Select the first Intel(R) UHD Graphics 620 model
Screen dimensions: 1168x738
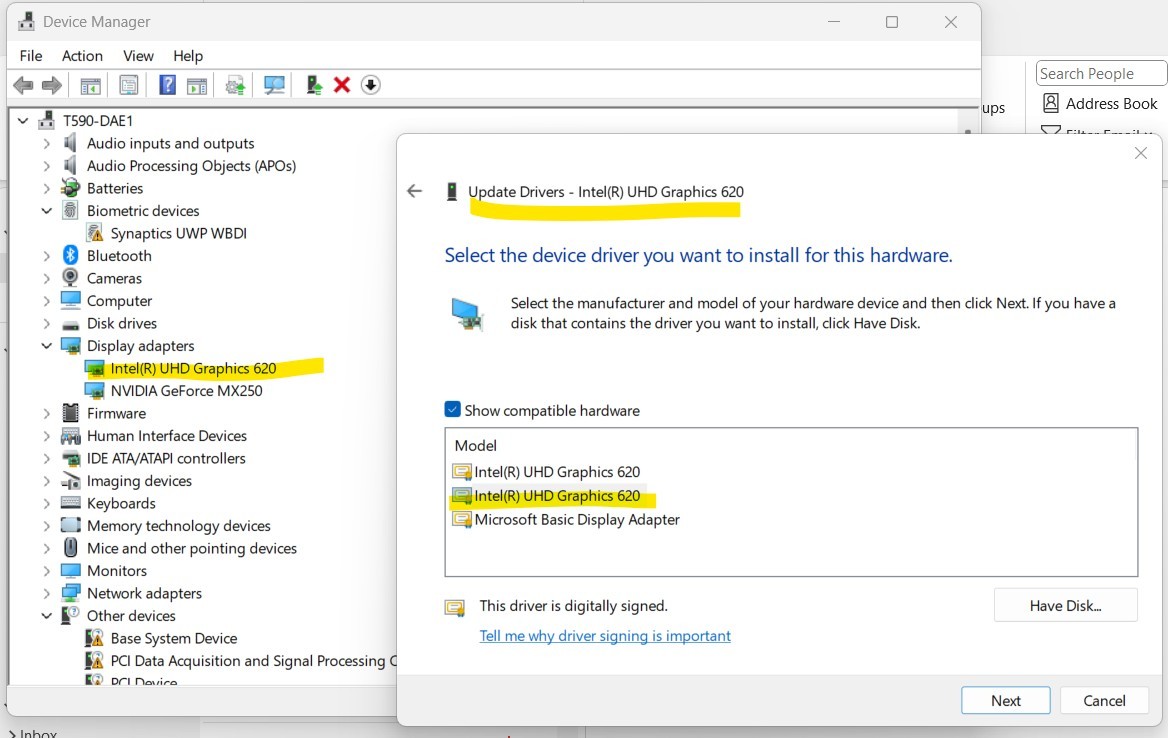pyautogui.click(x=552, y=471)
